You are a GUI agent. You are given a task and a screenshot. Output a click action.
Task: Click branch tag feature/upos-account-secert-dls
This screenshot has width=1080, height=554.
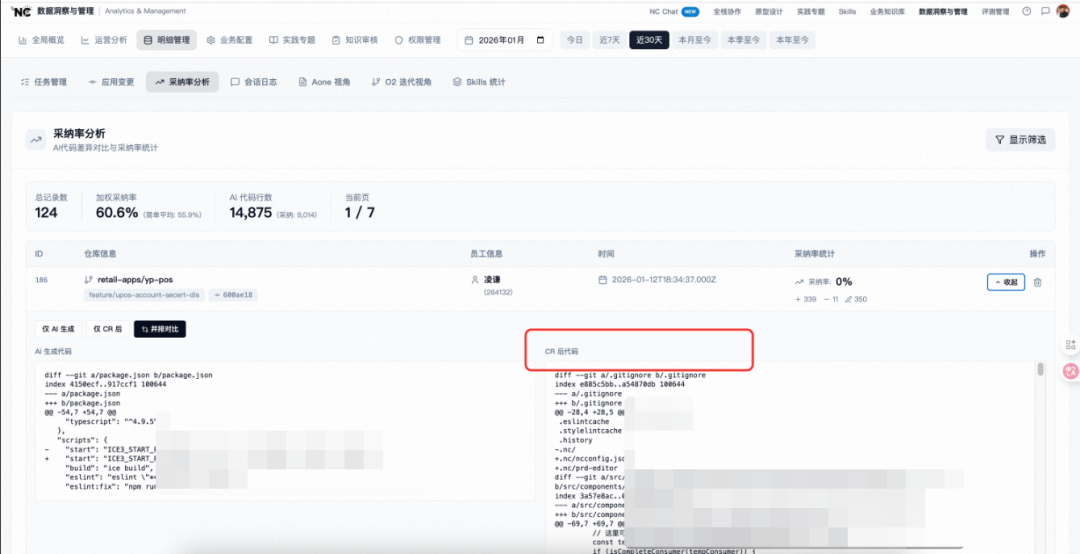point(144,295)
